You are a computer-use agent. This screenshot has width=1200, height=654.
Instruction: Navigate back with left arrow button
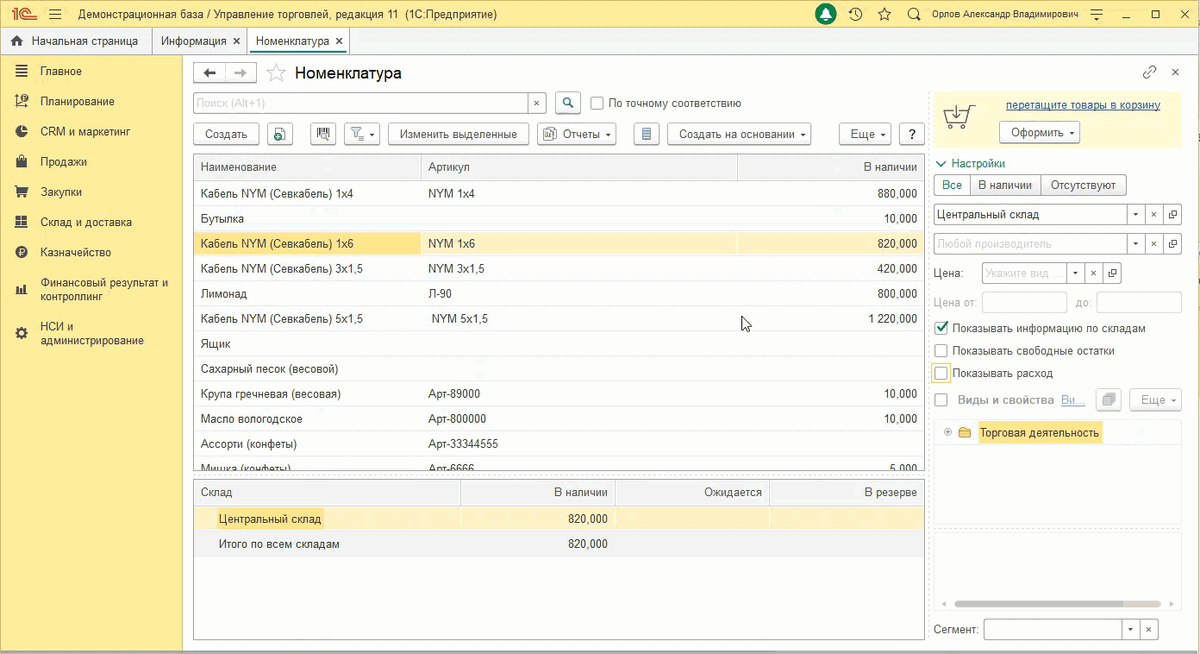210,73
